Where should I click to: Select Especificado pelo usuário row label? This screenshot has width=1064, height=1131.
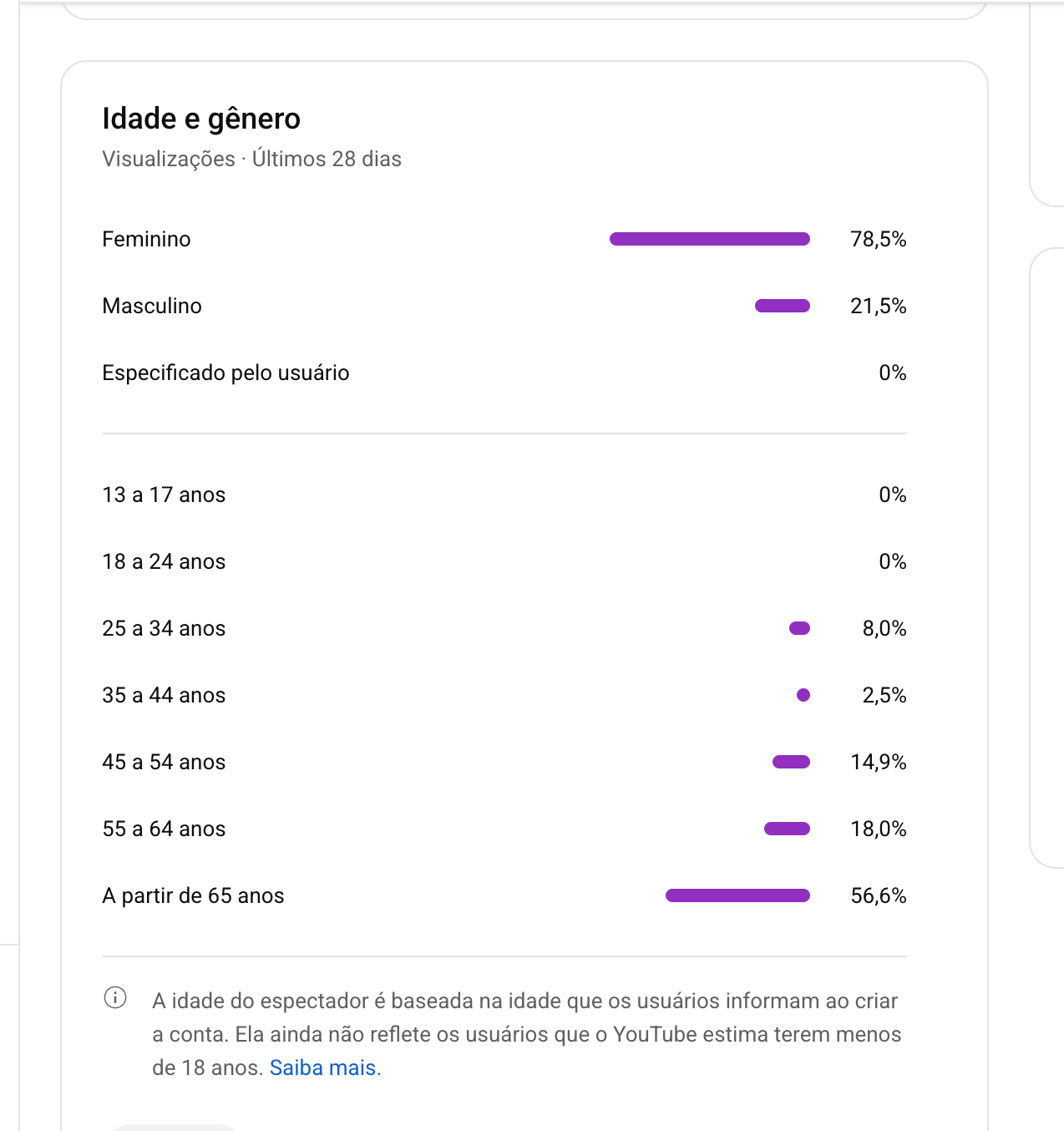tap(225, 373)
